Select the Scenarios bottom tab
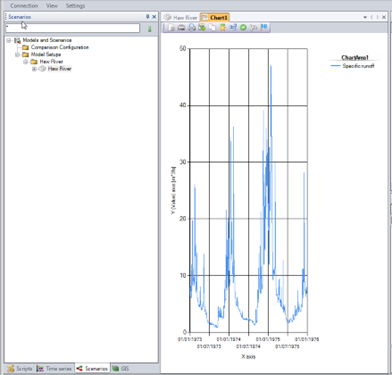The image size is (392, 375). 92,368
